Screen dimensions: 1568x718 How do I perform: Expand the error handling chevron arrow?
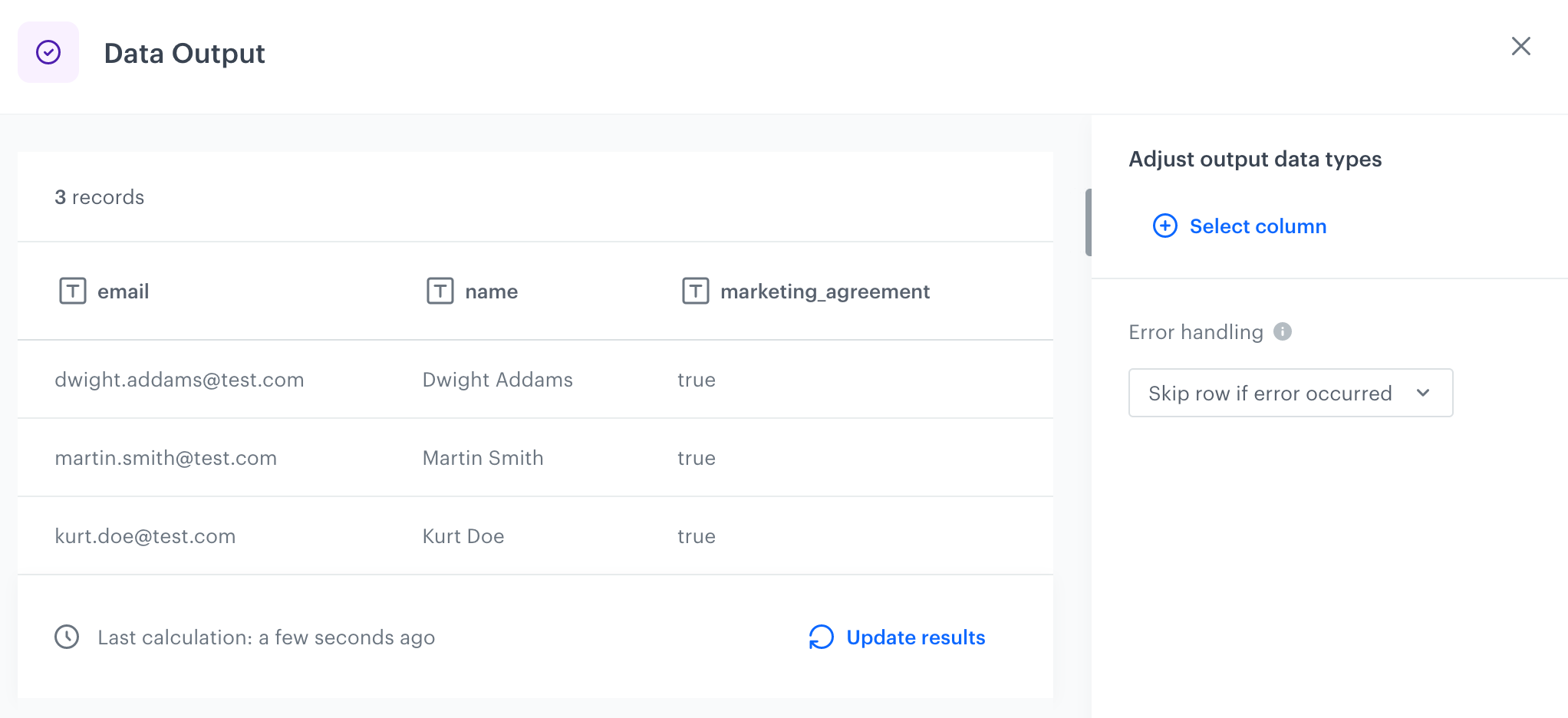1423,393
